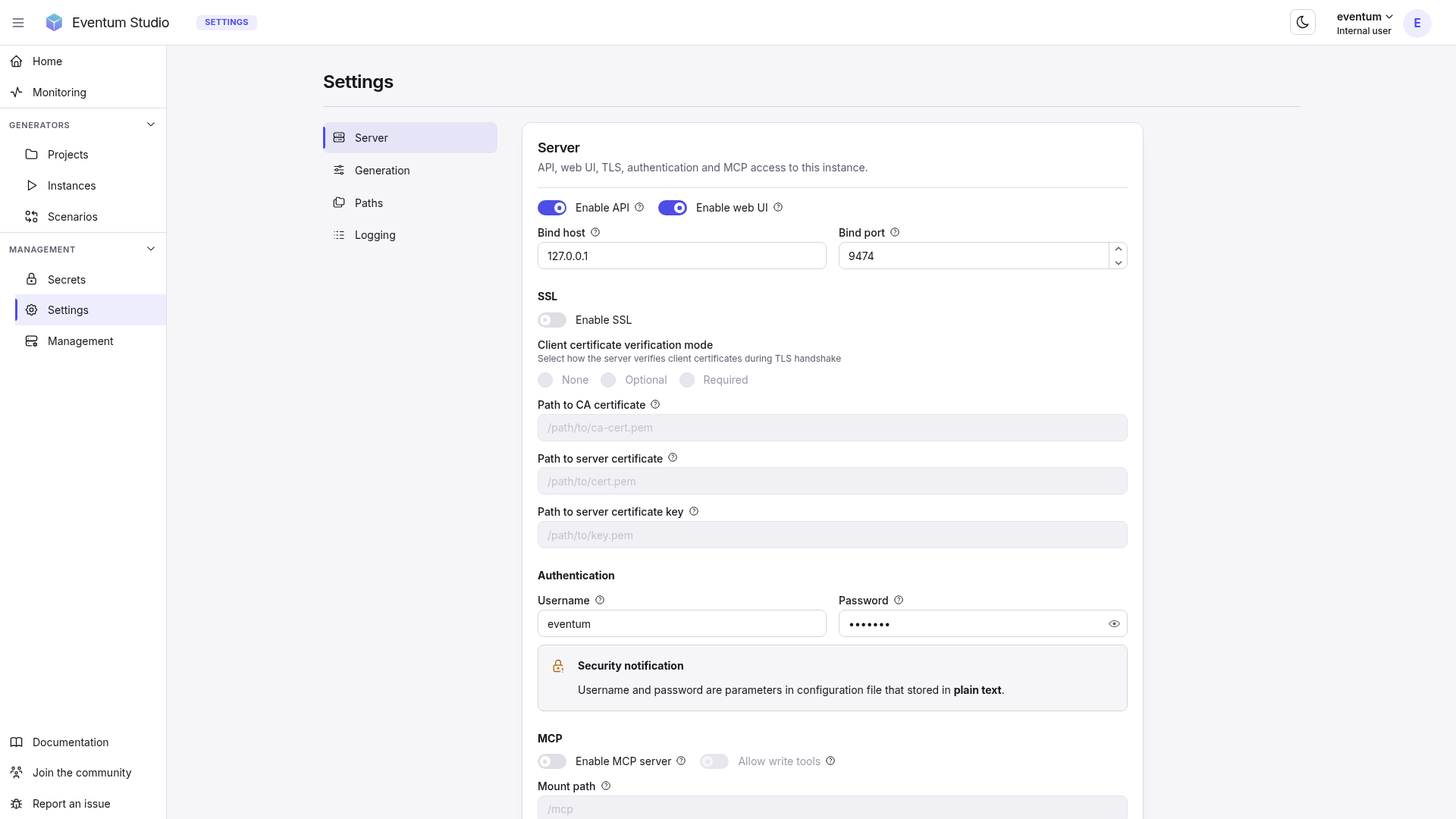Image resolution: width=1456 pixels, height=819 pixels.
Task: Switch to the Logging settings tab
Action: tap(410, 235)
